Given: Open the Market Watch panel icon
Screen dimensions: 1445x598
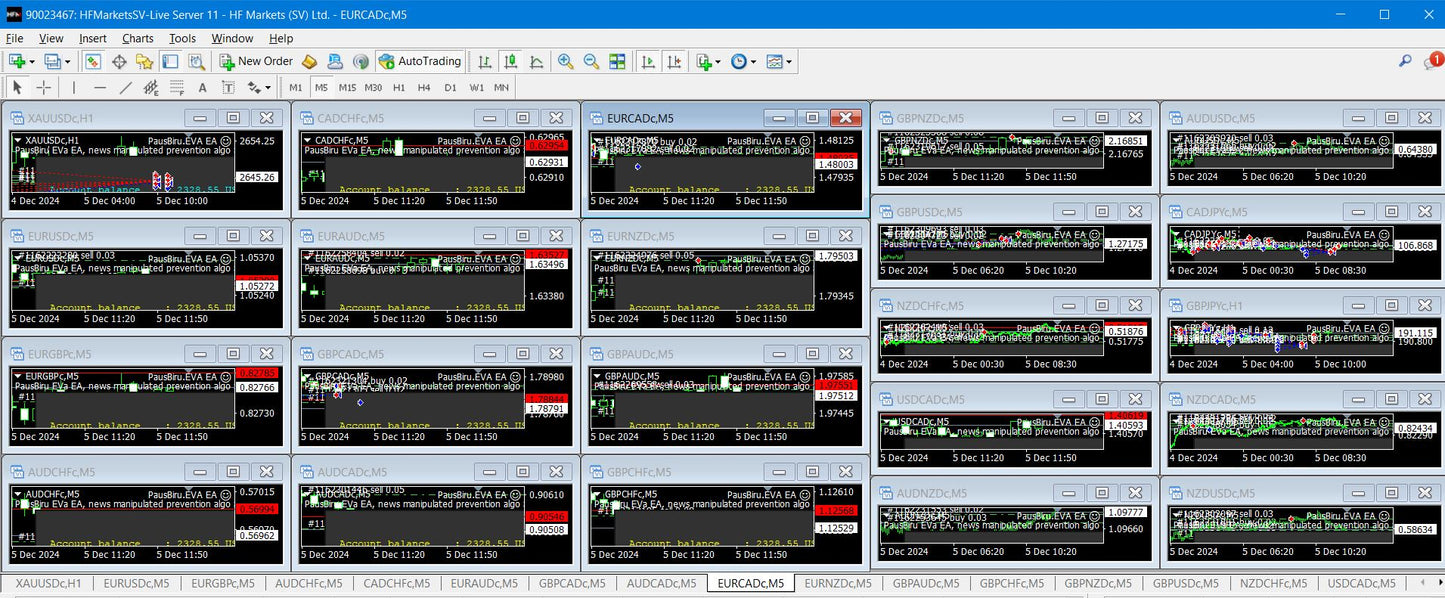Looking at the screenshot, I should click(93, 61).
